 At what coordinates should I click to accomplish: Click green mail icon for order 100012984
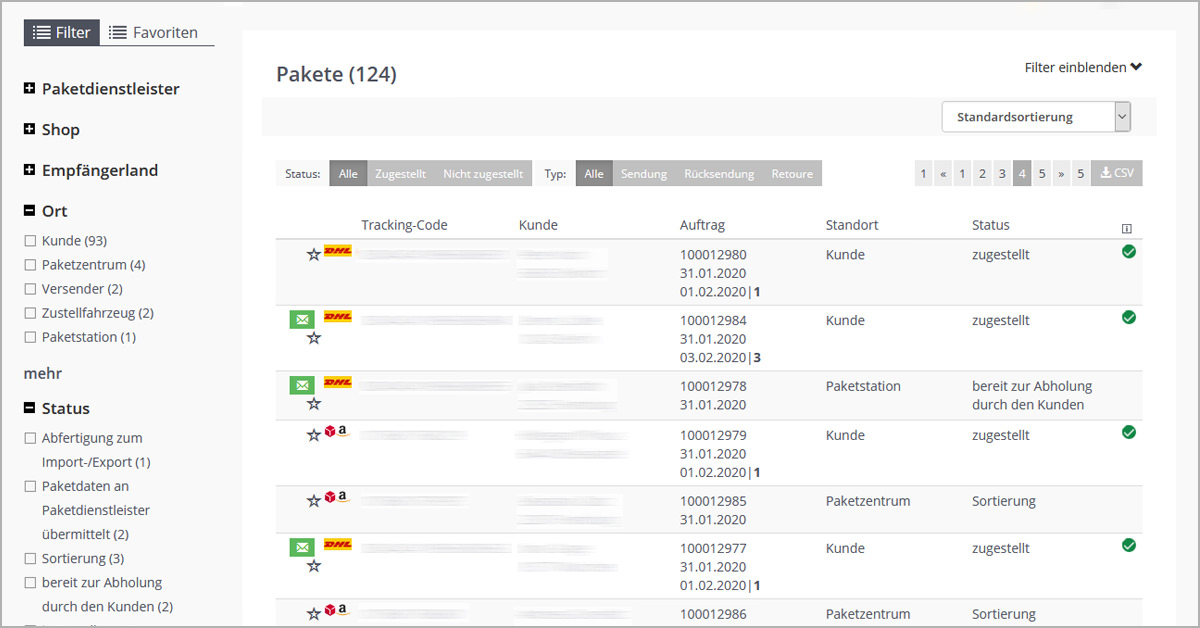pos(301,319)
